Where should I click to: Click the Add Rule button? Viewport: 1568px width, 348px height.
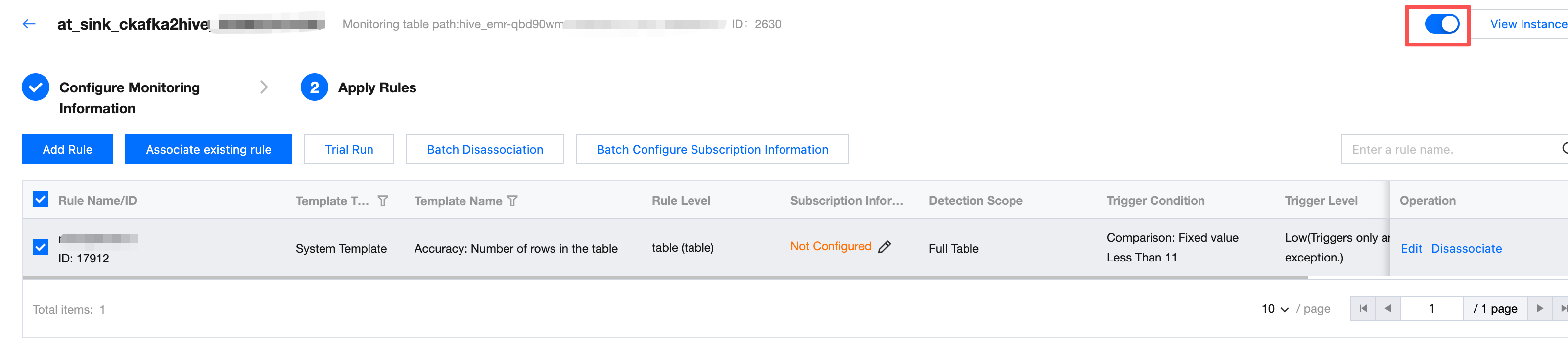click(68, 150)
